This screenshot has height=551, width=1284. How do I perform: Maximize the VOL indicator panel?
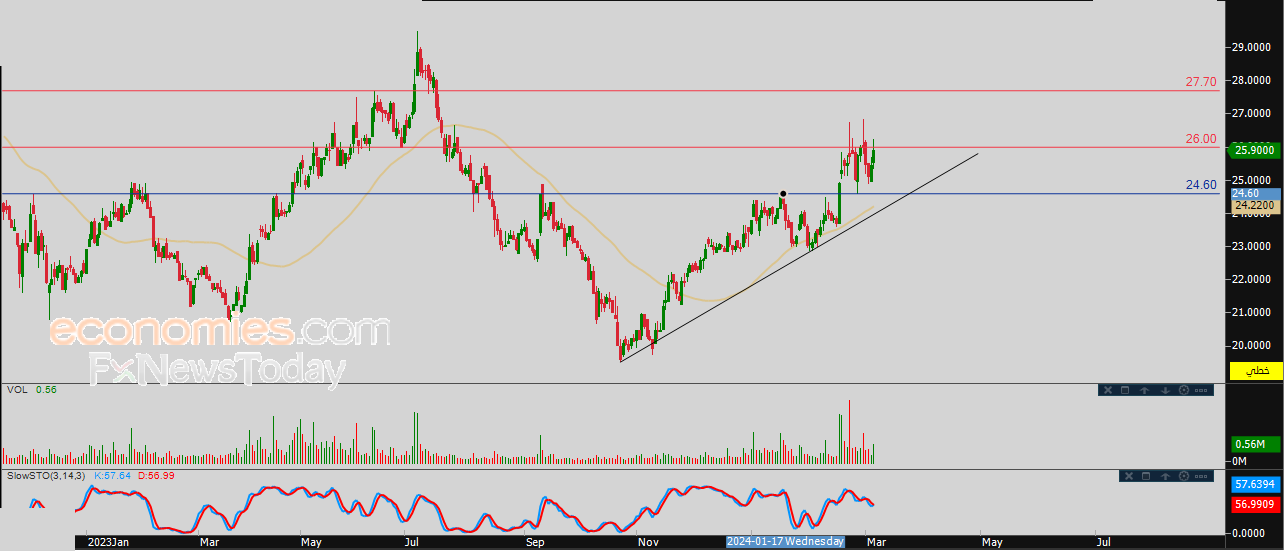click(x=1125, y=390)
